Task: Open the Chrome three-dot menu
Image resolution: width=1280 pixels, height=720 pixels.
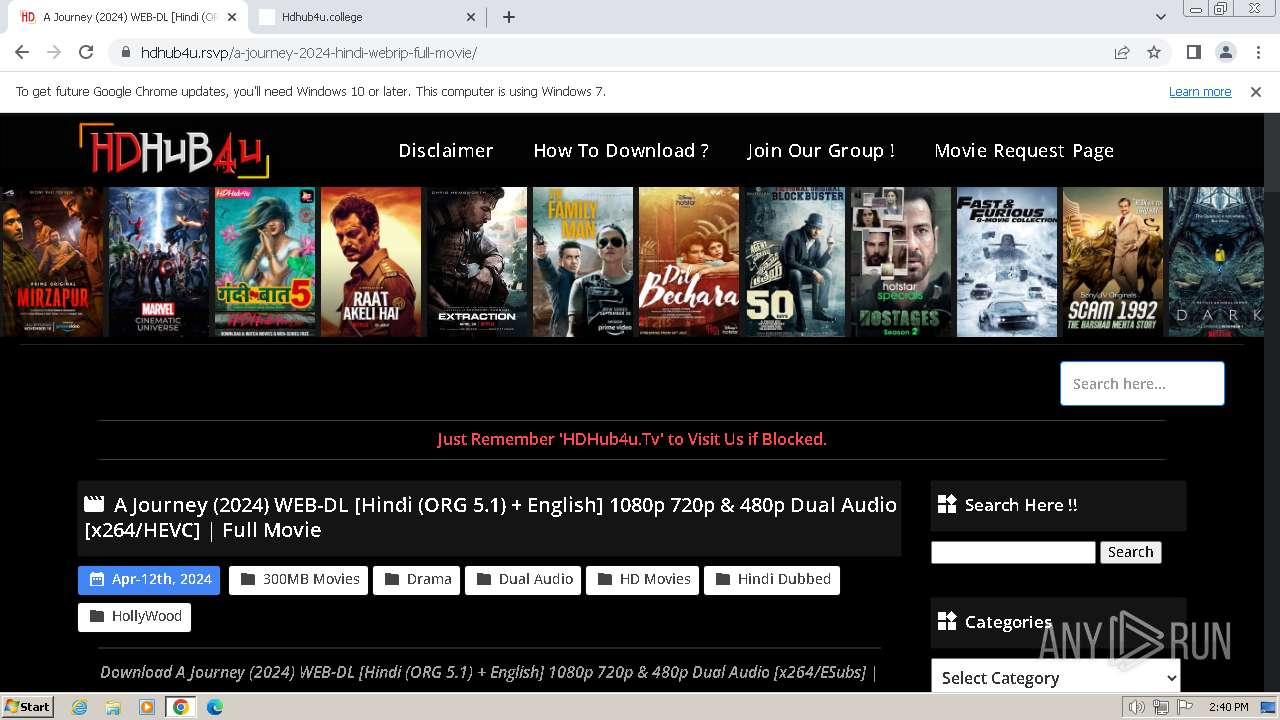Action: point(1257,52)
